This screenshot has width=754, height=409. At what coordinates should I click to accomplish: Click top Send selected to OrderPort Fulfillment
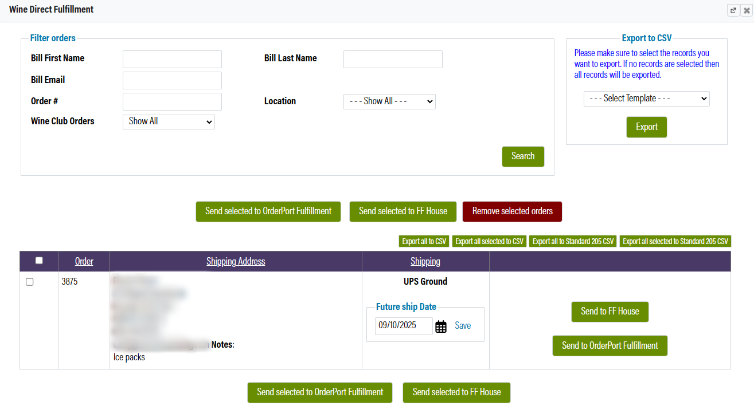268,211
